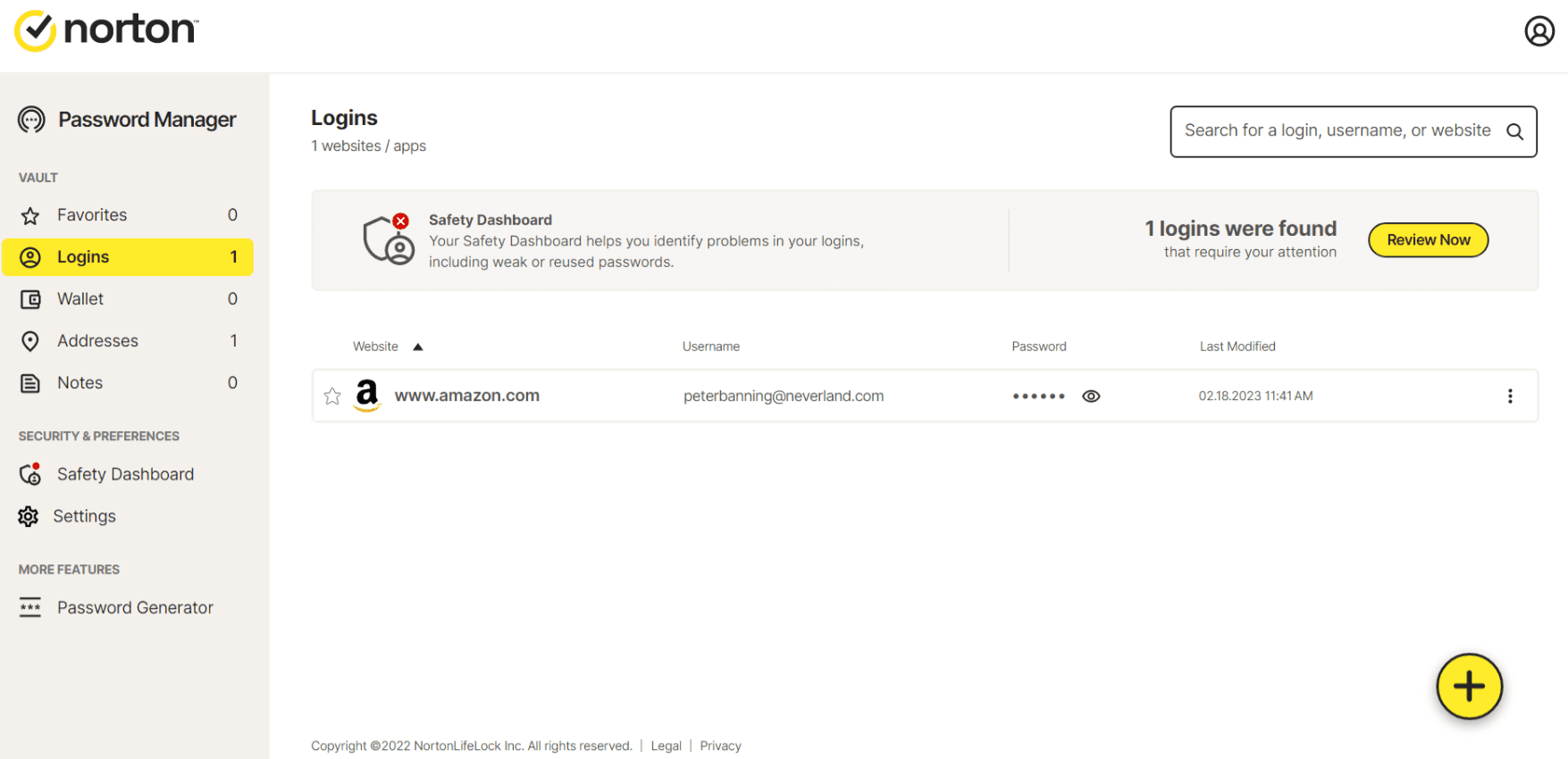Open Wallet section

click(128, 299)
